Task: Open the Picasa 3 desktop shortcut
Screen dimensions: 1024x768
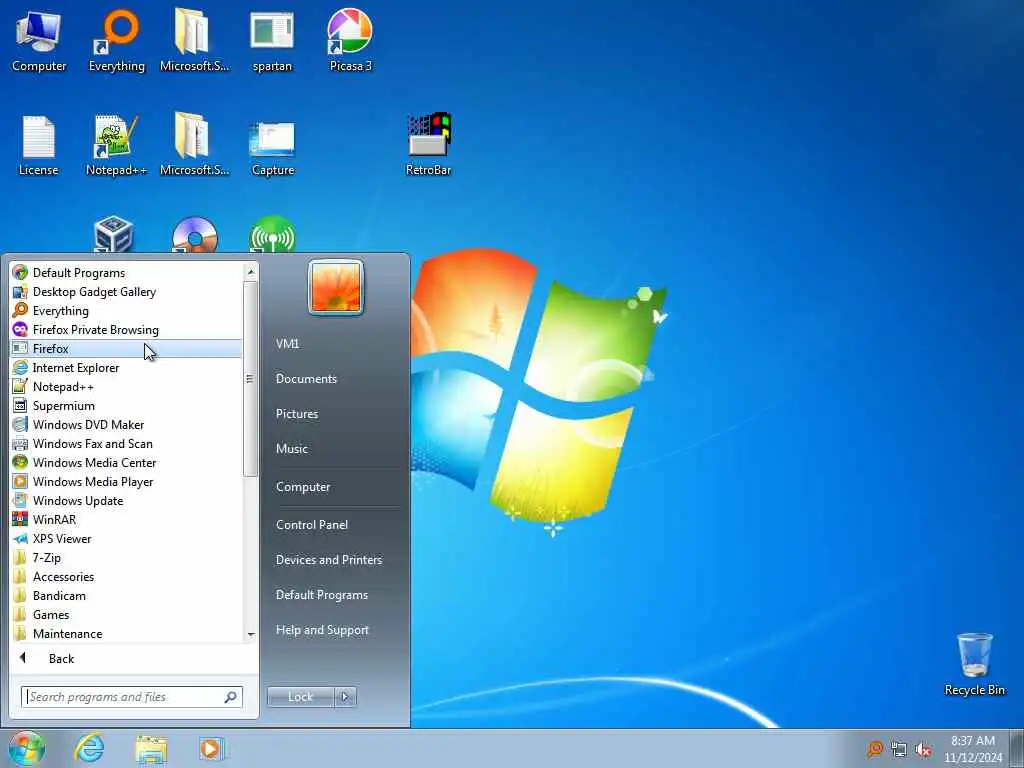Action: (351, 40)
